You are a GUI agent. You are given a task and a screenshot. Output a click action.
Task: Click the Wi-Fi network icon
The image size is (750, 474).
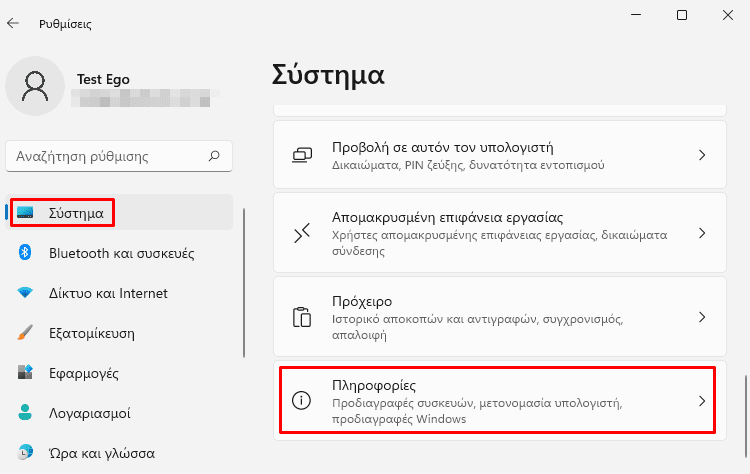(25, 293)
